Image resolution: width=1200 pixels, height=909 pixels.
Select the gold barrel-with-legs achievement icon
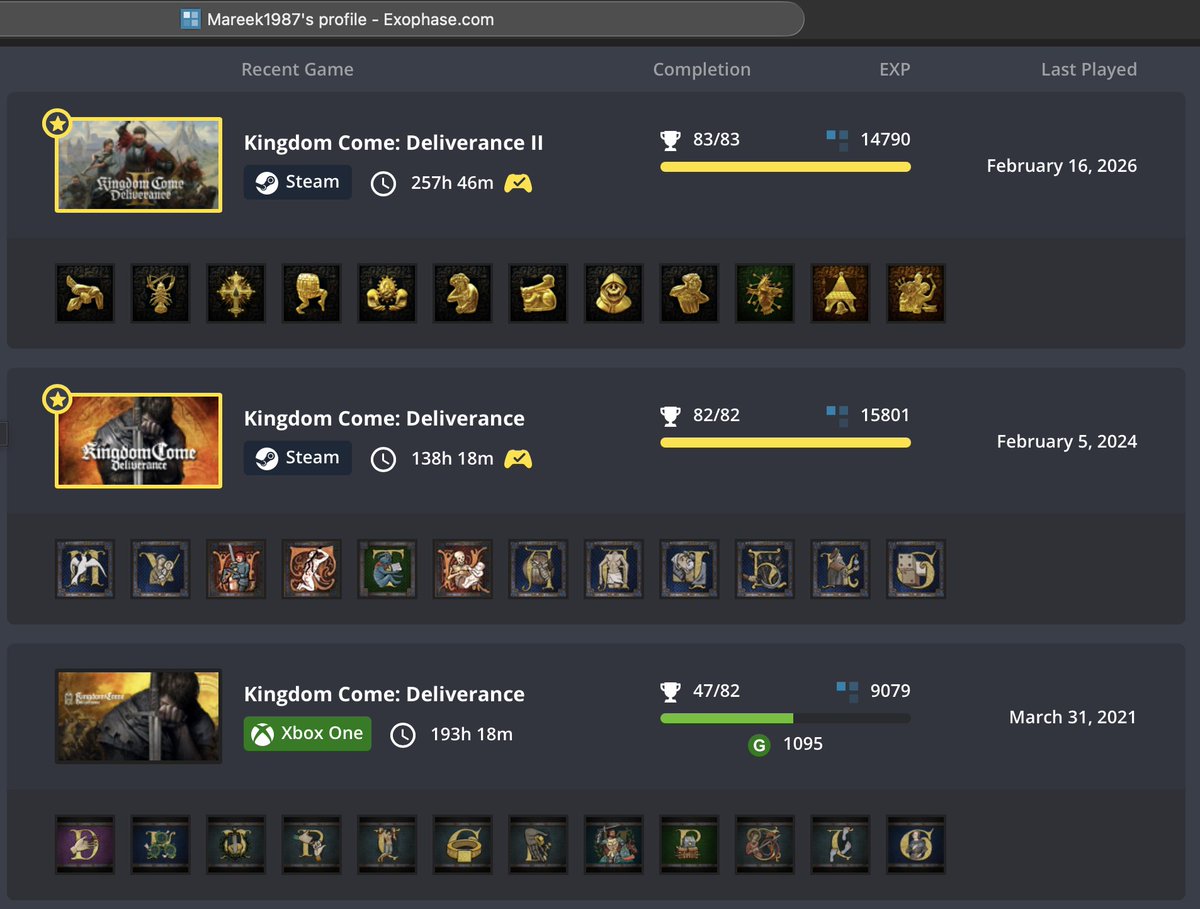click(x=311, y=293)
